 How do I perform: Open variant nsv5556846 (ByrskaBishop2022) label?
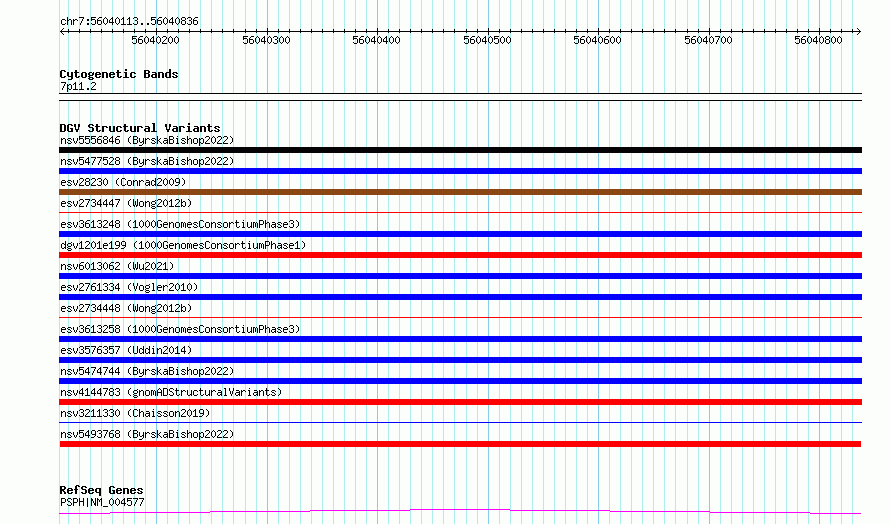[147, 140]
